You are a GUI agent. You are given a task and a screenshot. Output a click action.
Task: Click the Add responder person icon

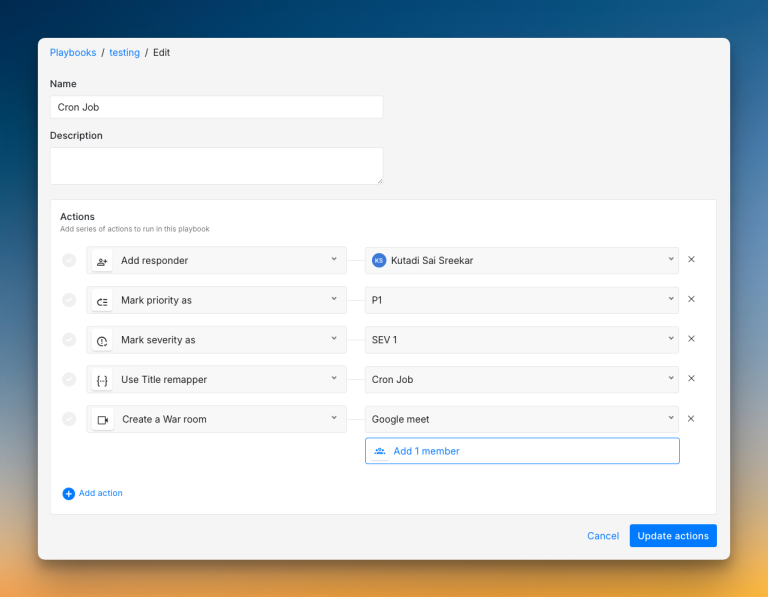pos(102,261)
